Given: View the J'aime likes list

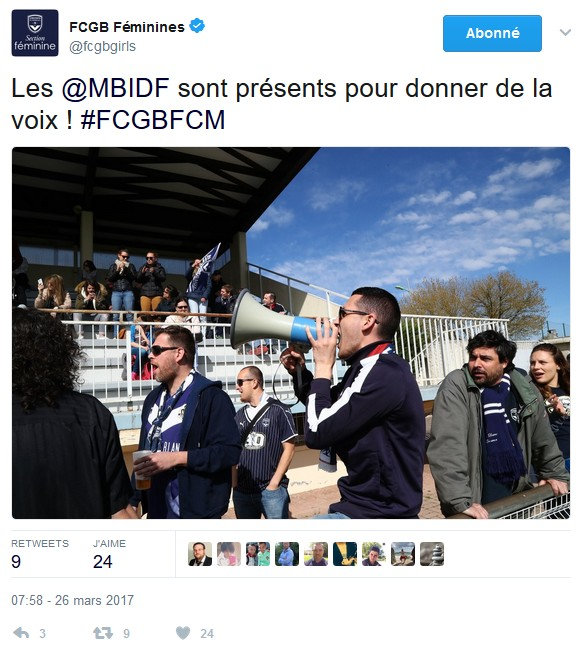Looking at the screenshot, I should pyautogui.click(x=109, y=554).
